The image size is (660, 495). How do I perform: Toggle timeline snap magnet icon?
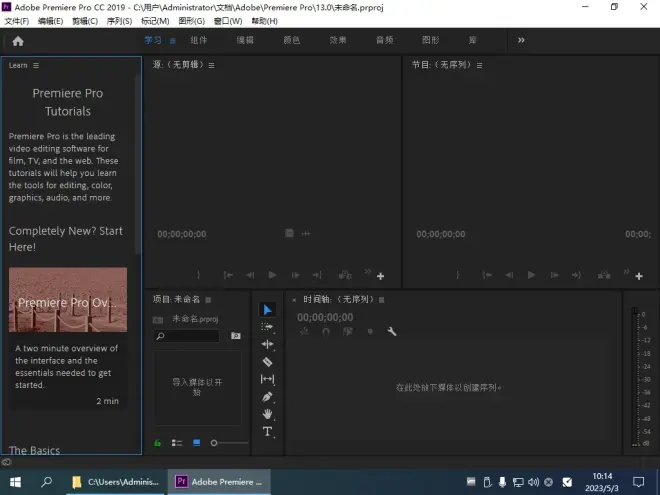tap(326, 332)
